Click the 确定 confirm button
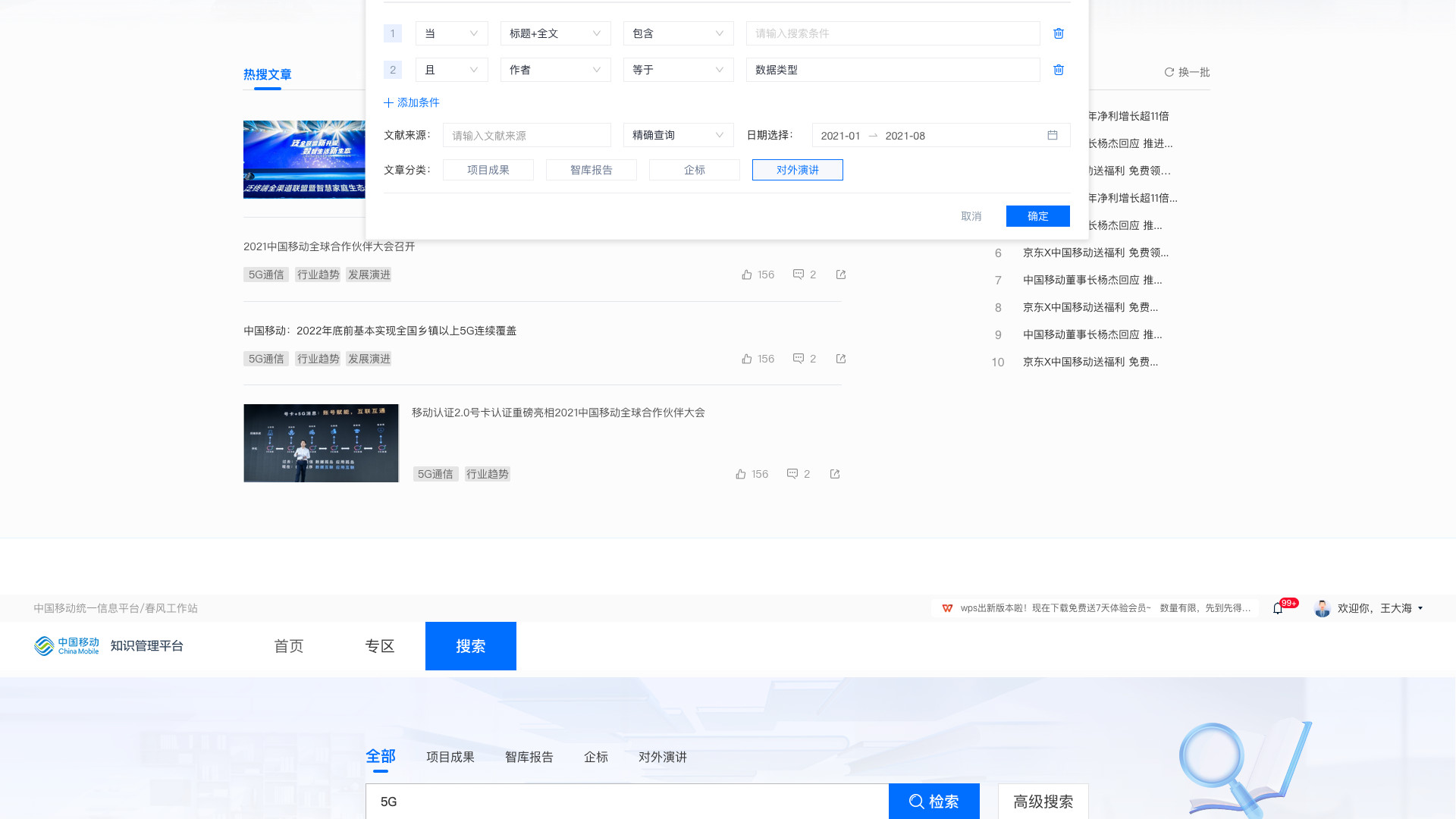This screenshot has height=819, width=1456. (1037, 216)
